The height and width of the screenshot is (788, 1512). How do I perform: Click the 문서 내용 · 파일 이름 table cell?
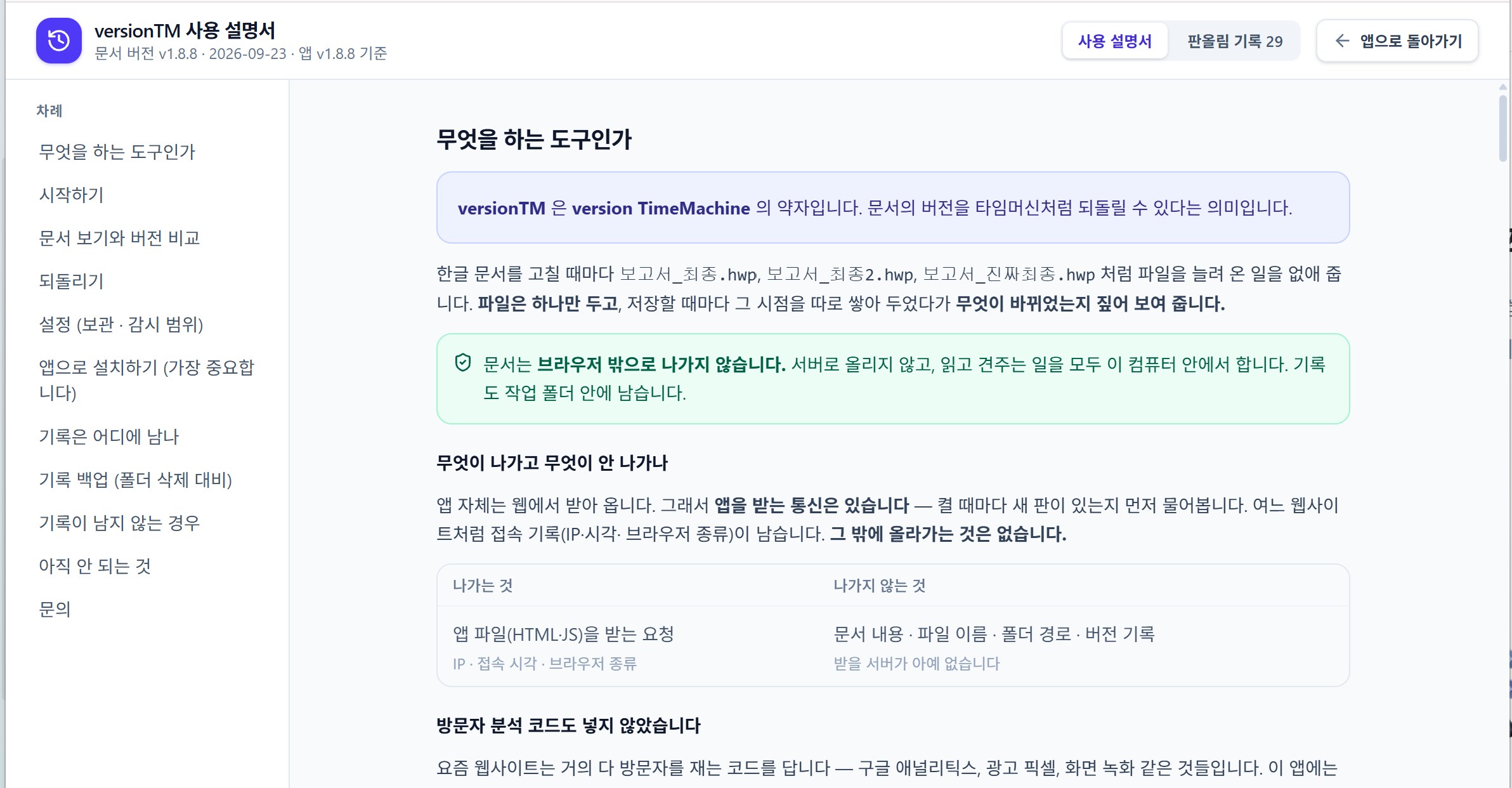click(x=994, y=634)
